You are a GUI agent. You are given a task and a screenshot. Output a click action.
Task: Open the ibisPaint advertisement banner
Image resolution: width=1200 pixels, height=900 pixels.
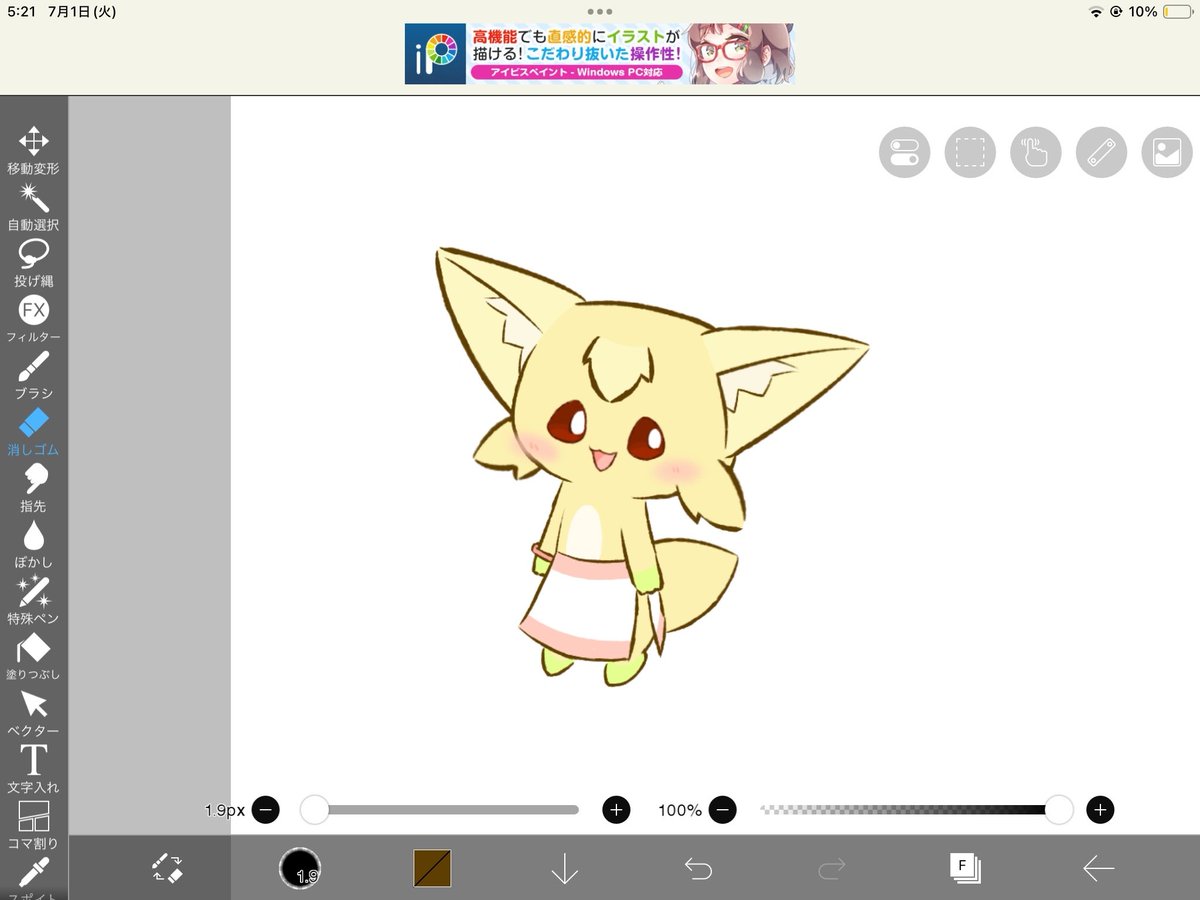[x=600, y=54]
